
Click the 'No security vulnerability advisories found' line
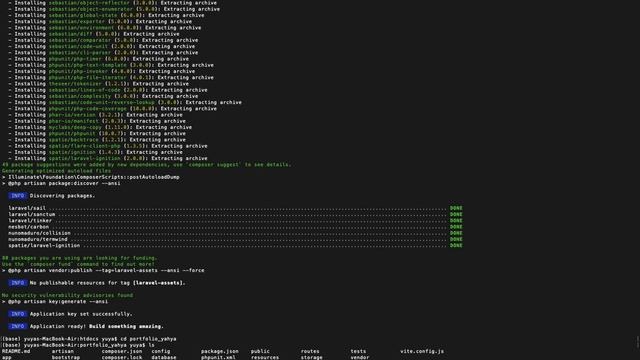[x=67, y=295]
